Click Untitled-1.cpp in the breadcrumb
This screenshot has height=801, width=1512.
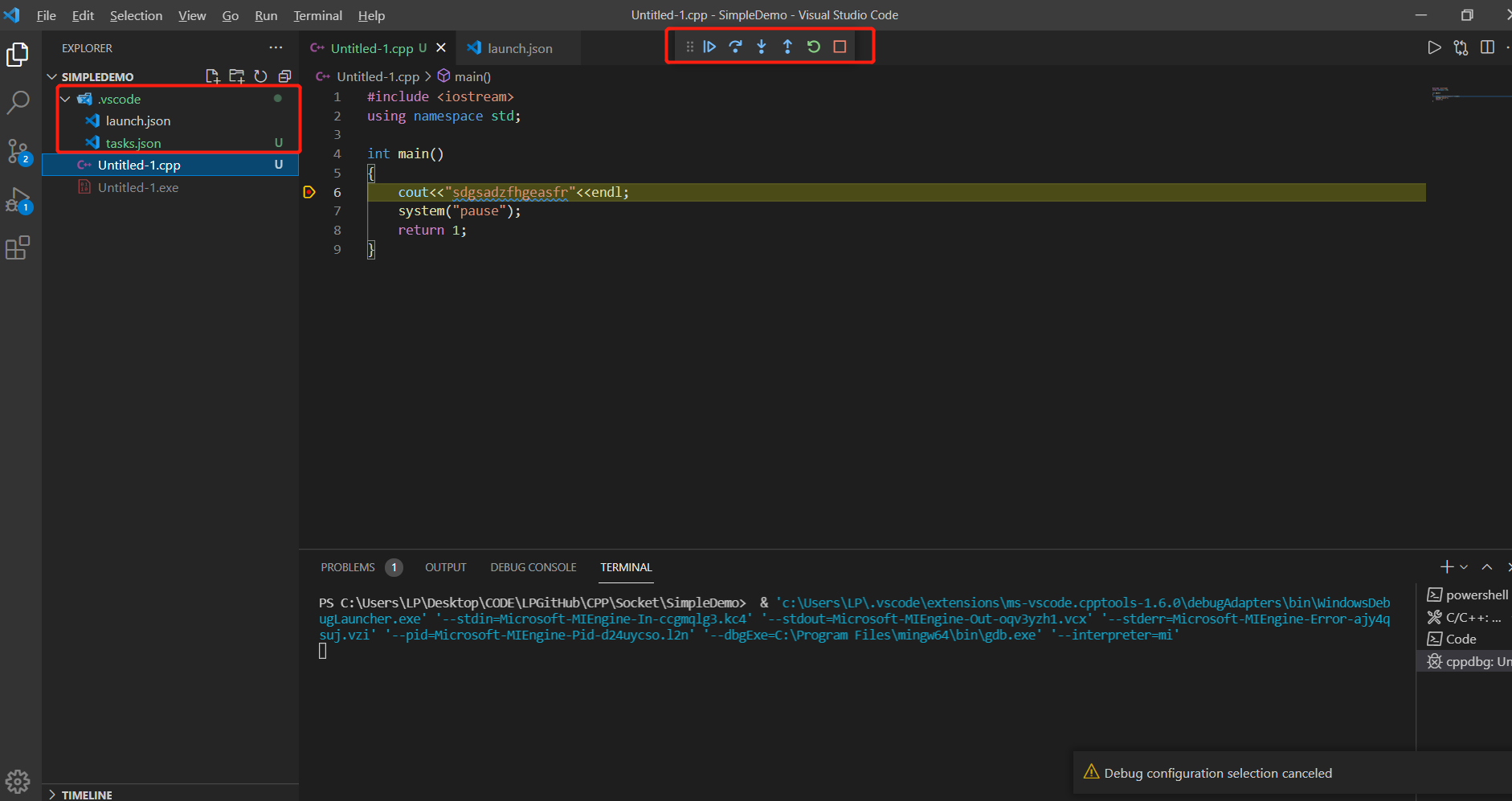tap(378, 76)
